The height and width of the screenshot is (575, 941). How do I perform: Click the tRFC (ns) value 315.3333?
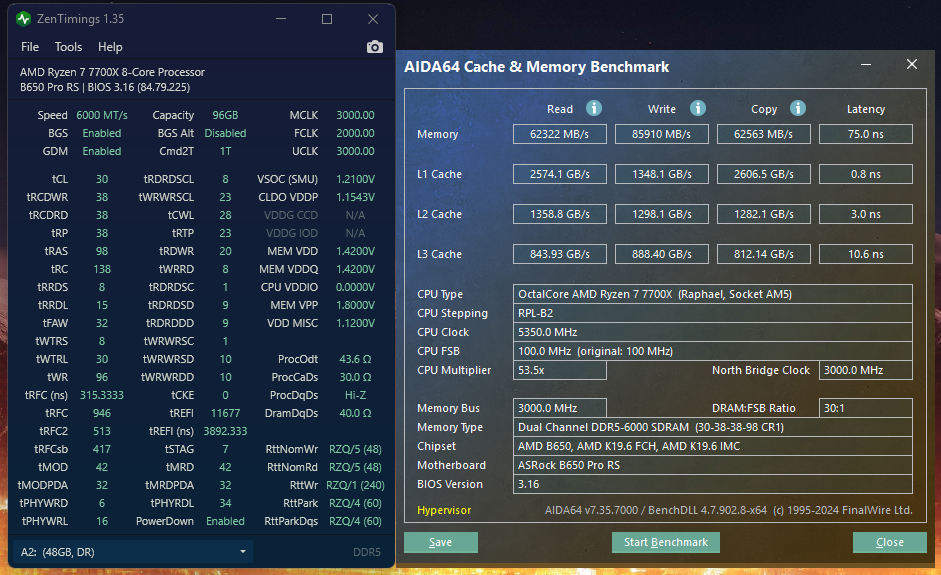click(101, 395)
